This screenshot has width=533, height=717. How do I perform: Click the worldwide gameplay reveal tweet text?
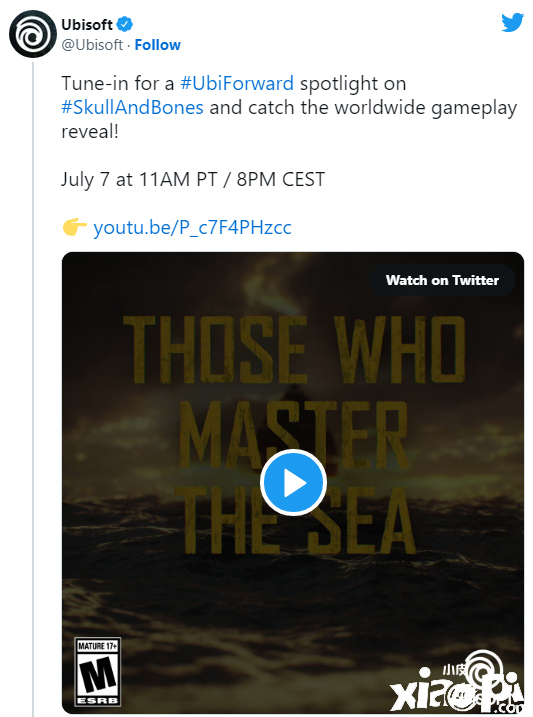[x=289, y=107]
